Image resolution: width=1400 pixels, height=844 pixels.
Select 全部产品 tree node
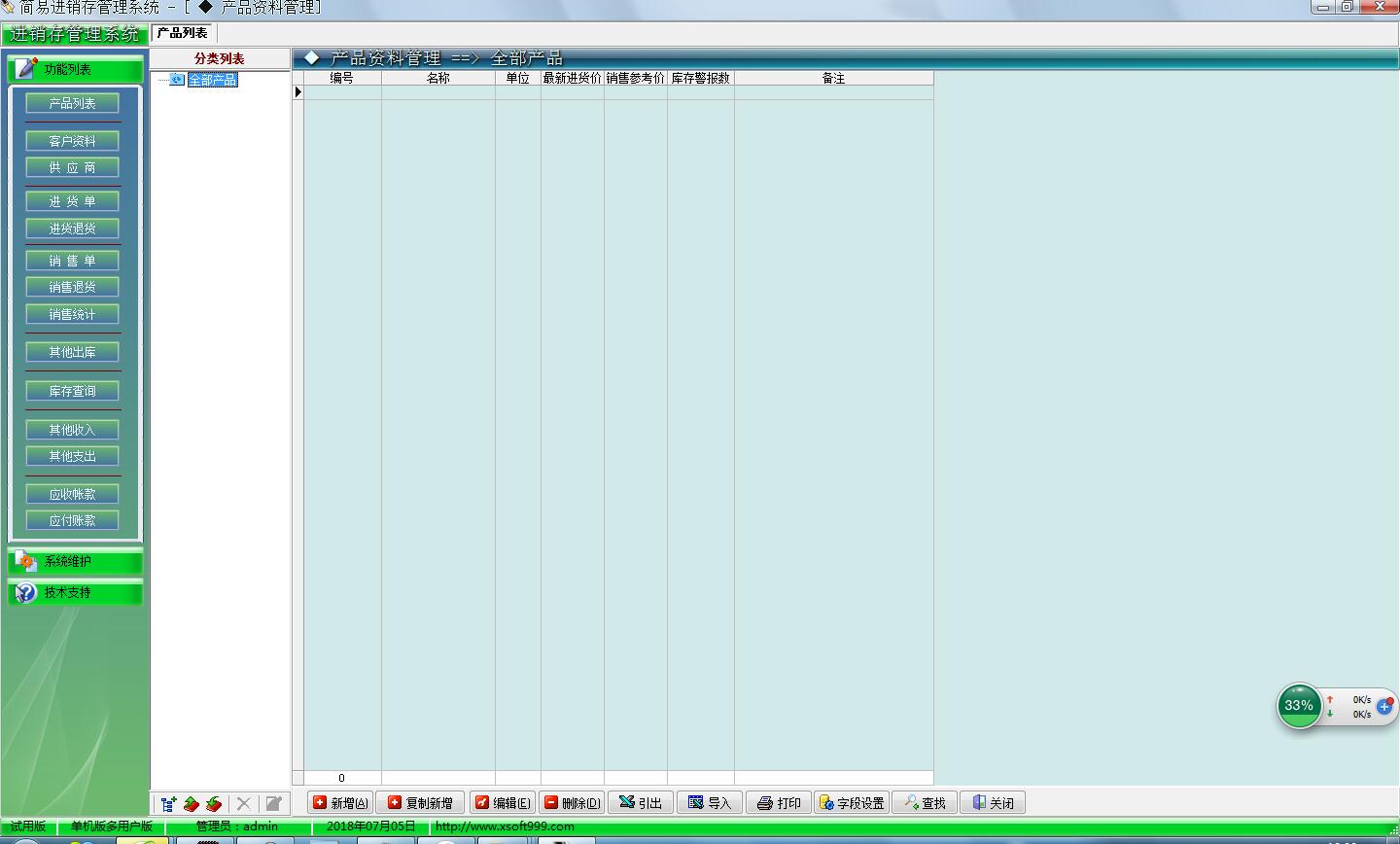pyautogui.click(x=212, y=80)
